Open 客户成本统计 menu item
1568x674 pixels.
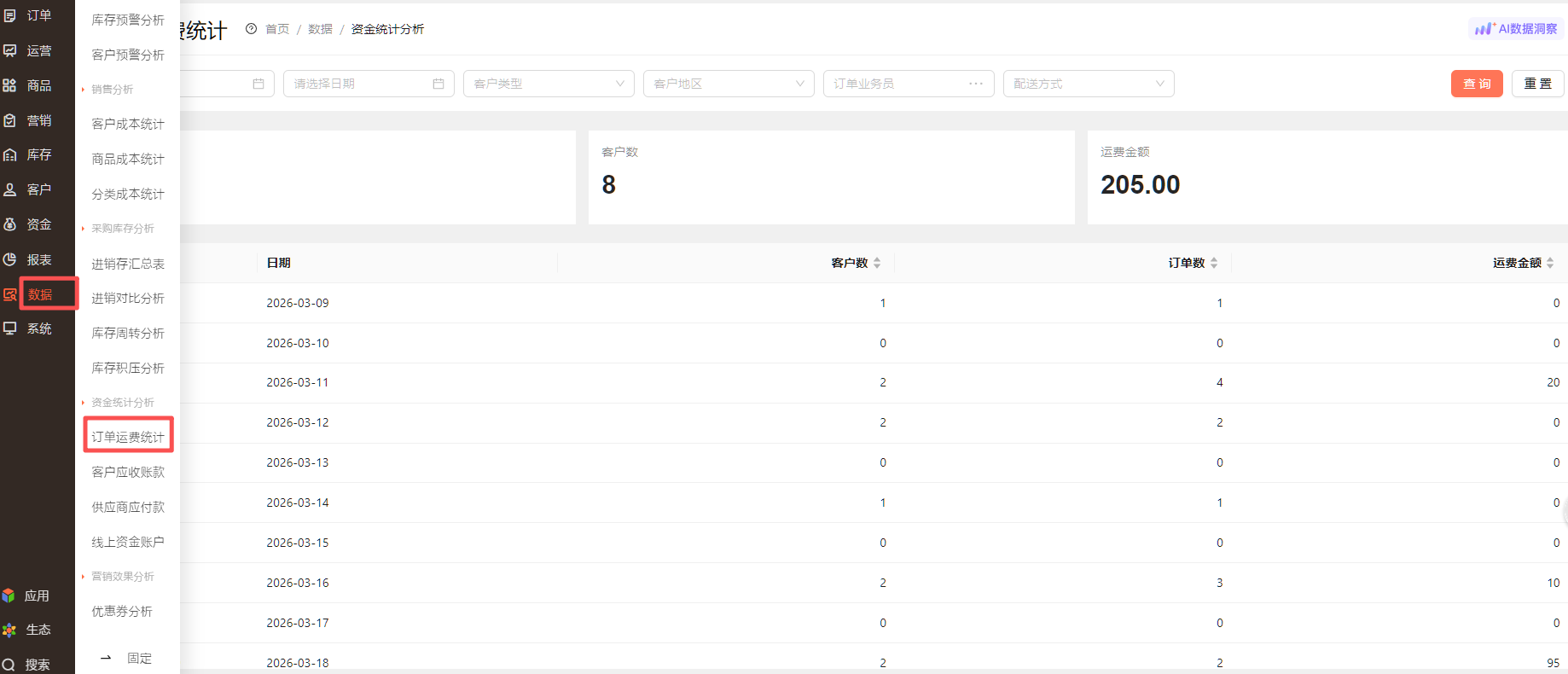click(x=128, y=124)
